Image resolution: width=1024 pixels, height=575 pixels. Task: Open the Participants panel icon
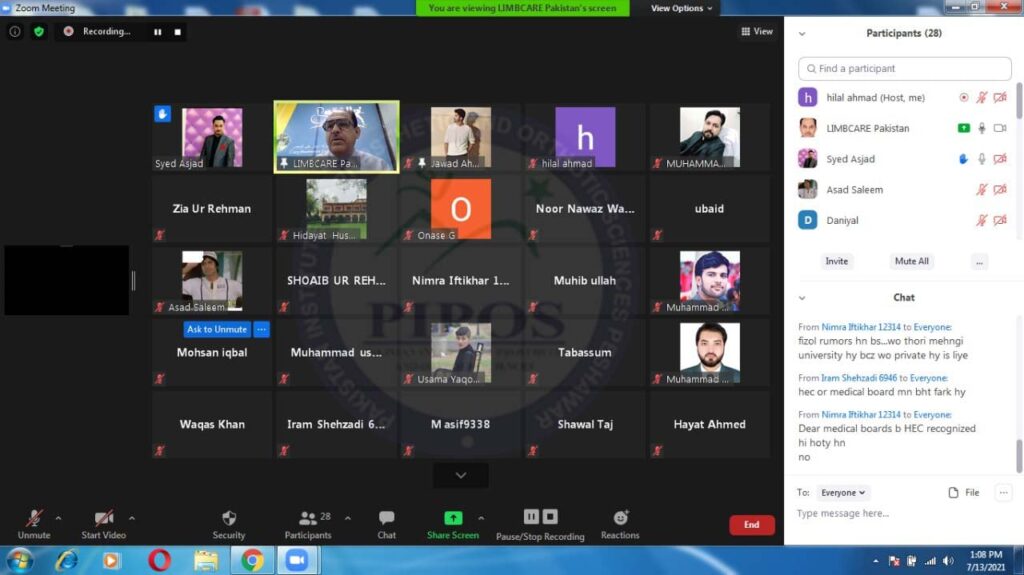pos(308,518)
